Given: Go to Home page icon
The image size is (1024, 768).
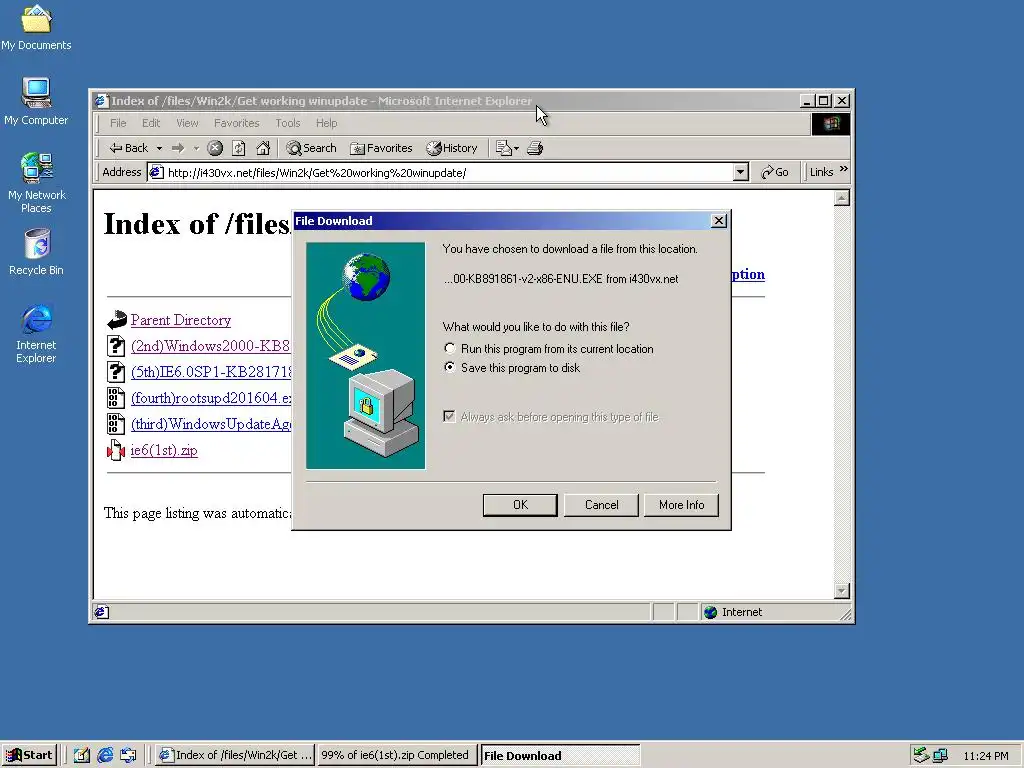Looking at the screenshot, I should (263, 148).
